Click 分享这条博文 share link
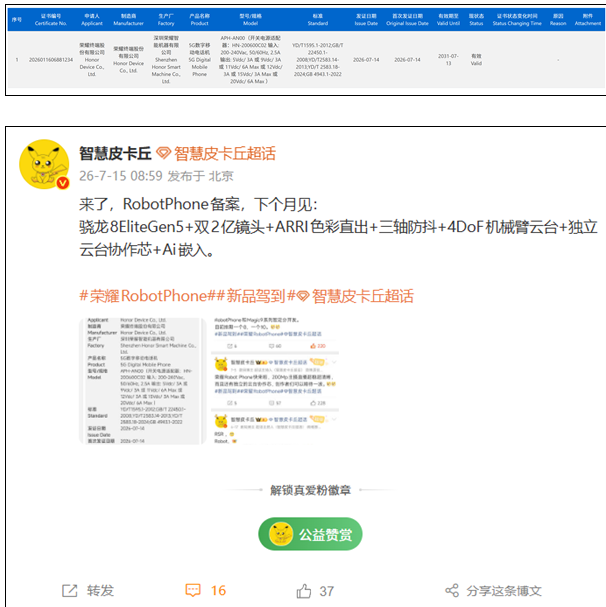Viewport: 606px width, 607px height. (x=504, y=591)
